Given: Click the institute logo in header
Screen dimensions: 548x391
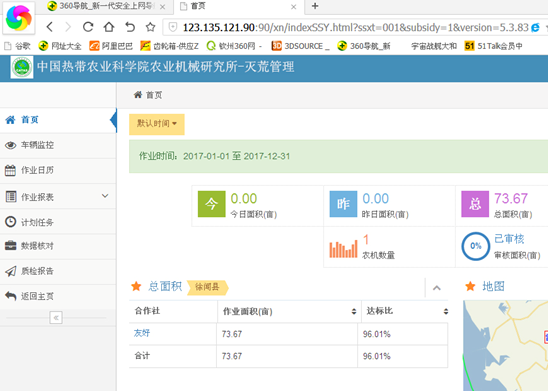Looking at the screenshot, I should (x=22, y=67).
